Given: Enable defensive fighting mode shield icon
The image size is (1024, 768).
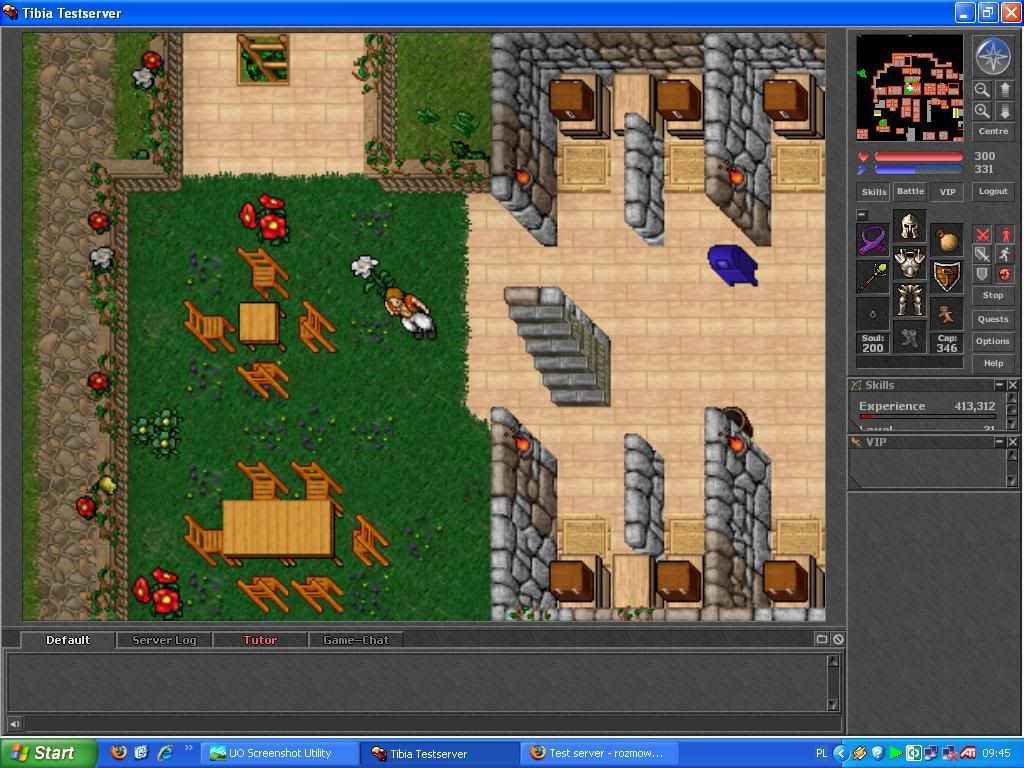Looking at the screenshot, I should pos(982,274).
